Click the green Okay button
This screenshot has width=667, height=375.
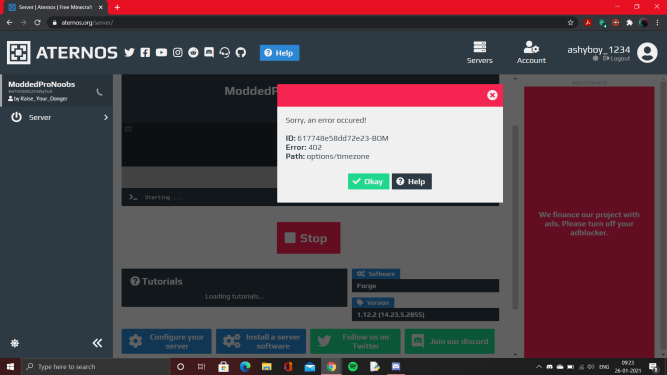(368, 182)
